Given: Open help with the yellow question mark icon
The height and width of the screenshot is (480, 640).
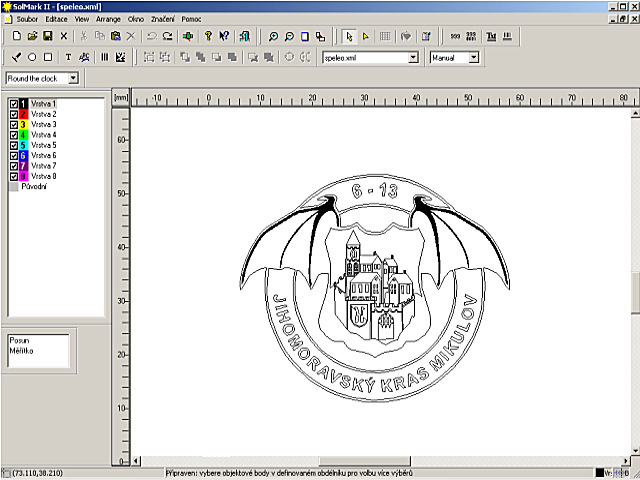Looking at the screenshot, I should (x=208, y=36).
